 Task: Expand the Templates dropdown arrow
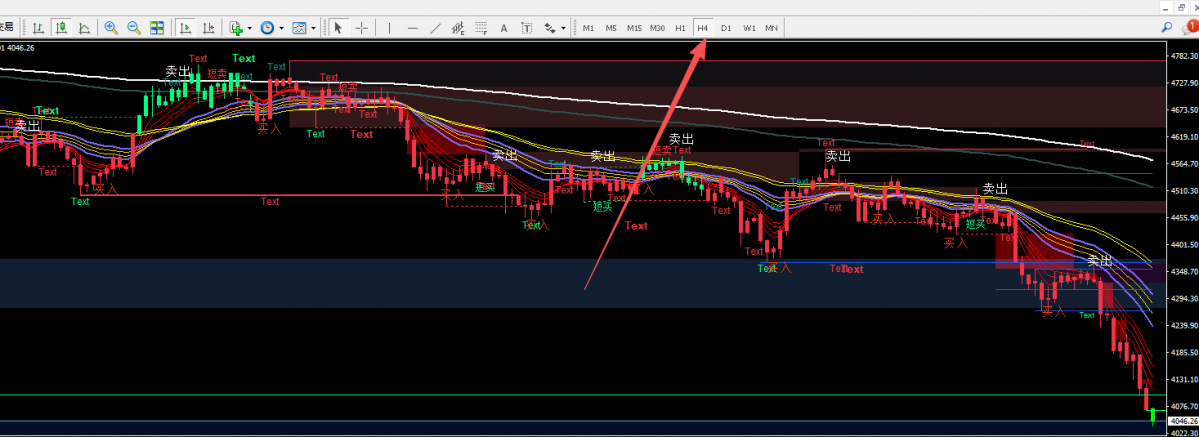click(313, 28)
